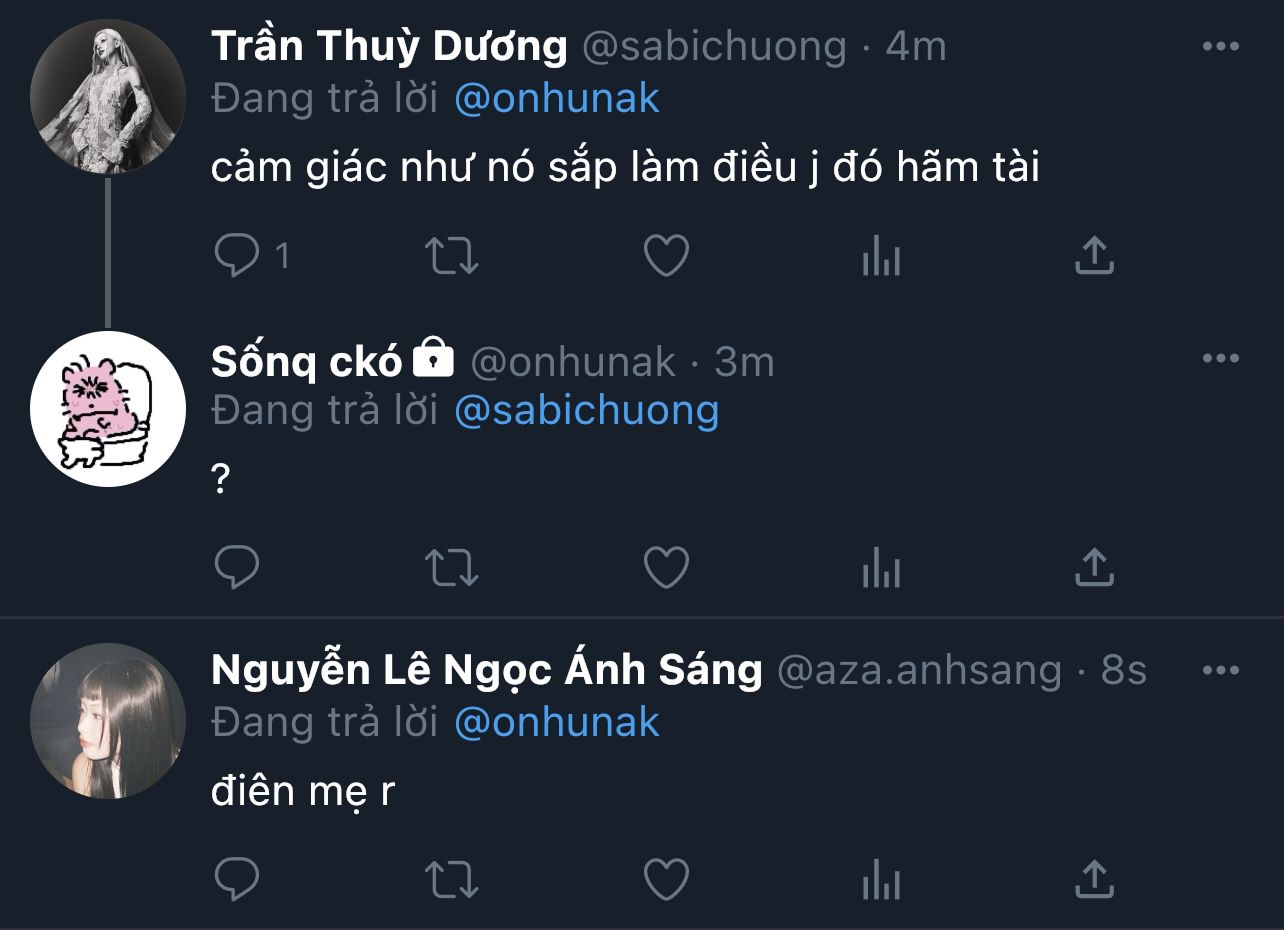The image size is (1284, 930).
Task: Open Sốnq ckó's cartoon avatar
Action: [108, 409]
